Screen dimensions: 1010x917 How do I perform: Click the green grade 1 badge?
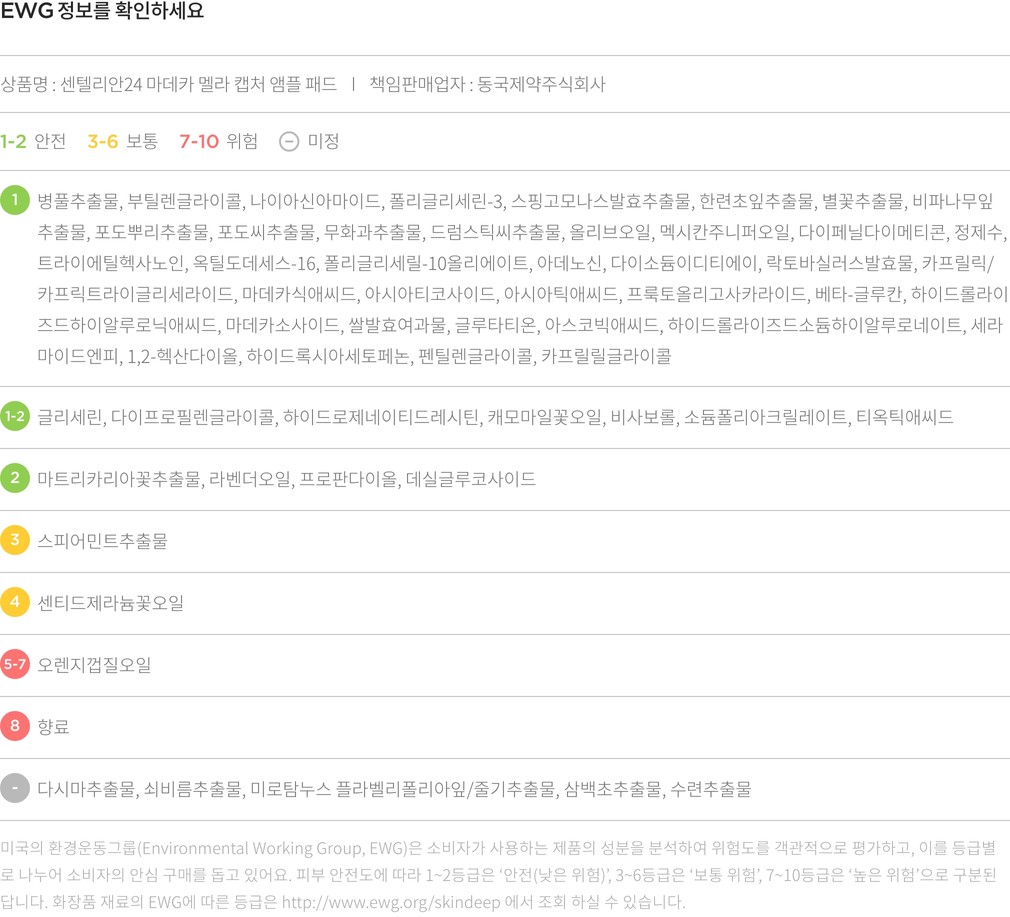15,200
